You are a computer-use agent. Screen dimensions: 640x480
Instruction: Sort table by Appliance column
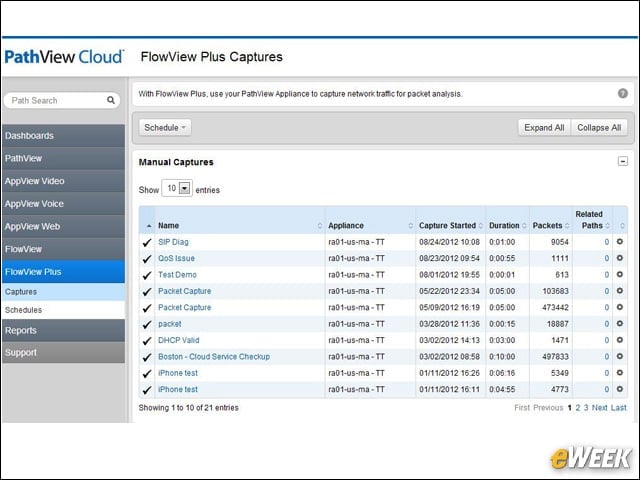(x=370, y=225)
